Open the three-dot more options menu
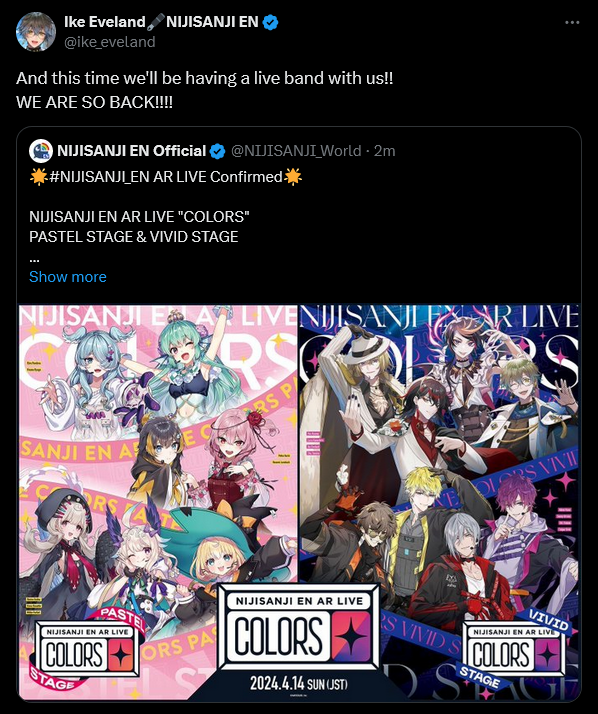This screenshot has width=598, height=714. pyautogui.click(x=572, y=22)
